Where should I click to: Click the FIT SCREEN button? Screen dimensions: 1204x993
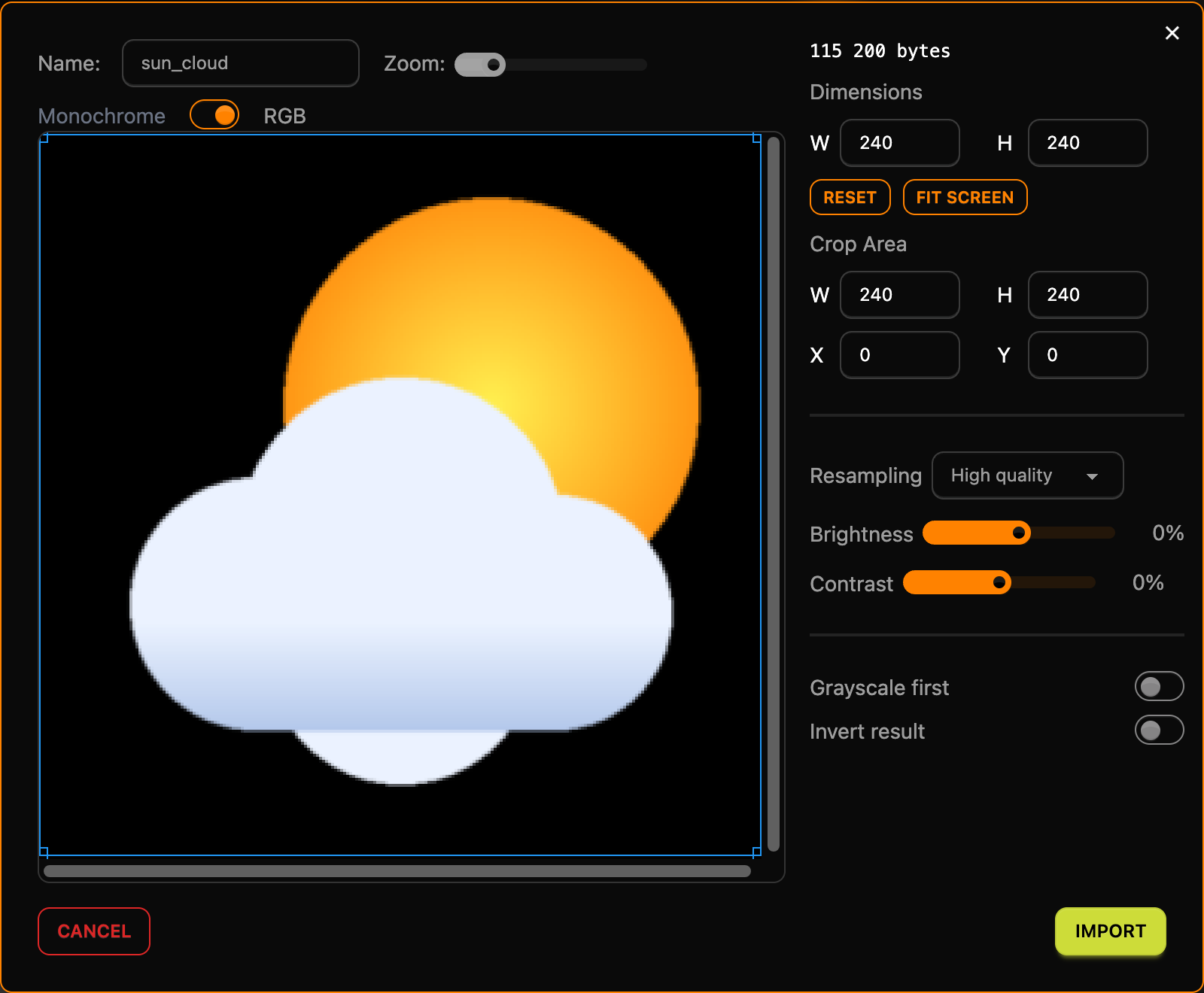click(965, 197)
